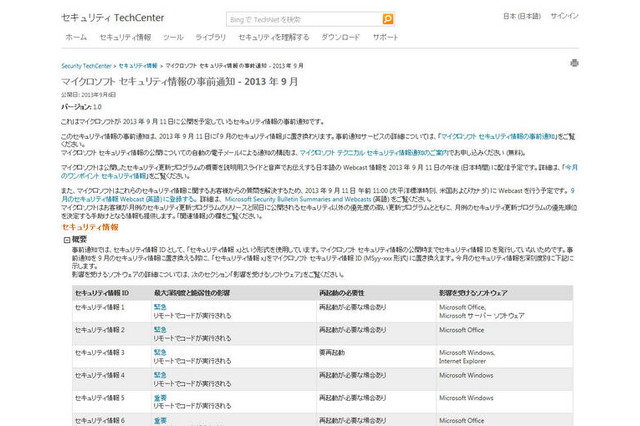Screen dimensions: 640x426
Task: Open Microsoft Security Bulletin Summaries and Webcasts link
Action: (x=298, y=199)
